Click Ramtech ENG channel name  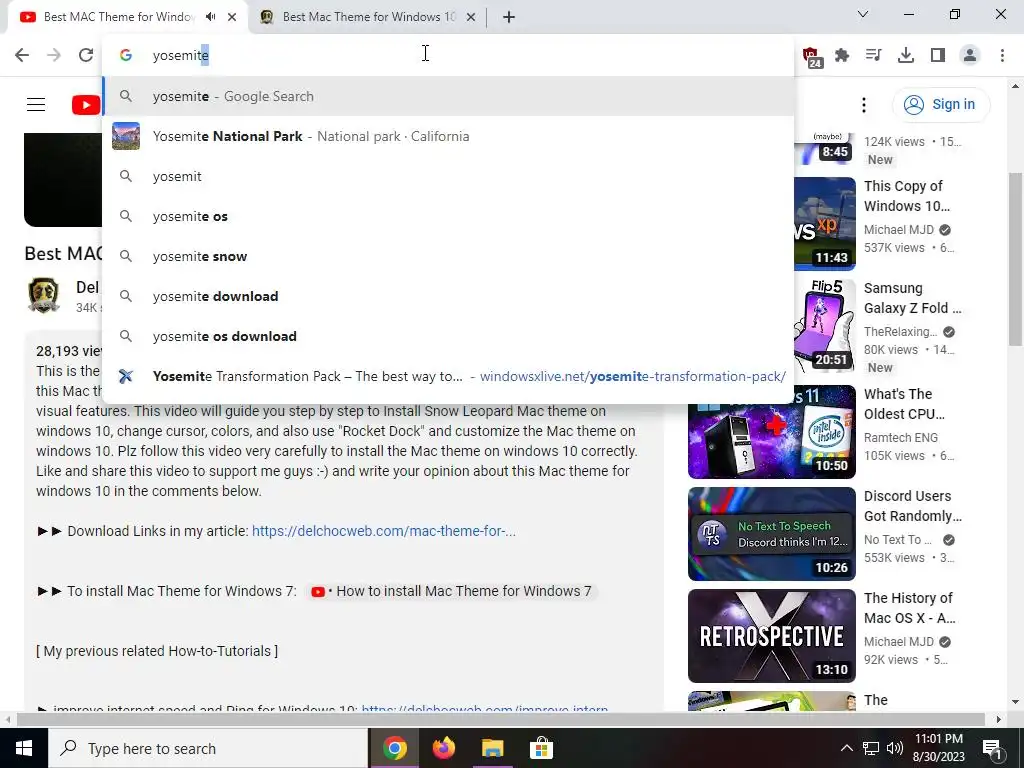(901, 438)
